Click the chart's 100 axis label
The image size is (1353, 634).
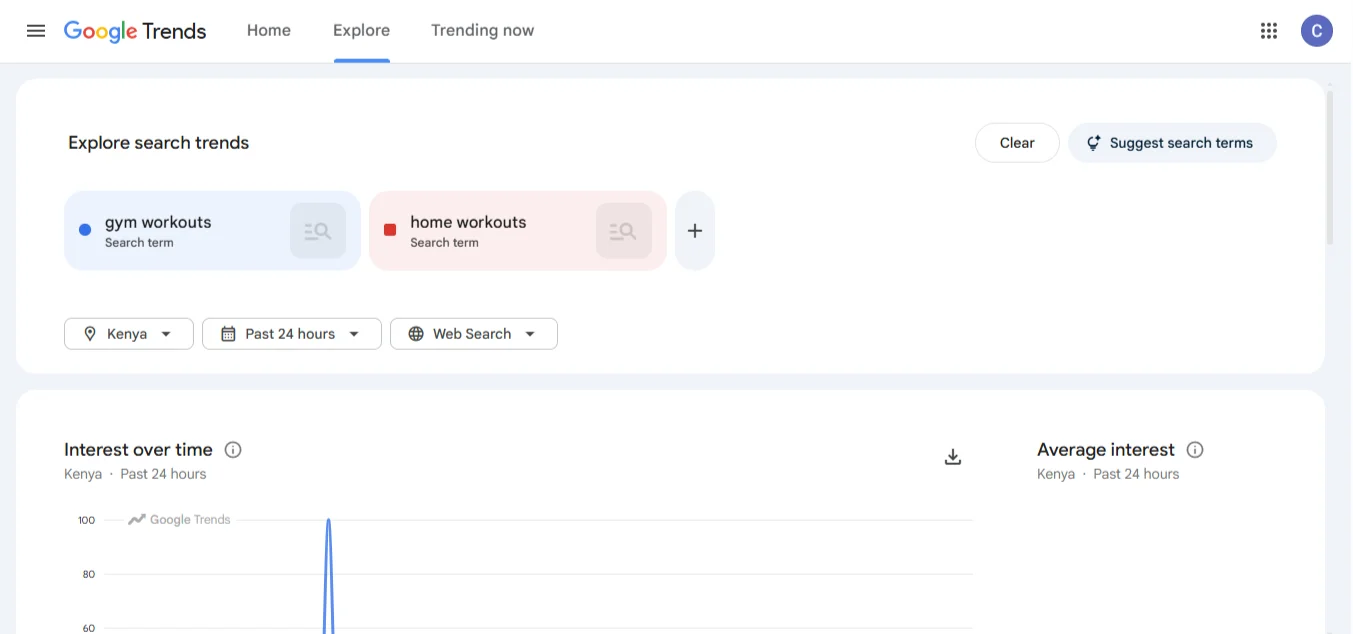86,520
